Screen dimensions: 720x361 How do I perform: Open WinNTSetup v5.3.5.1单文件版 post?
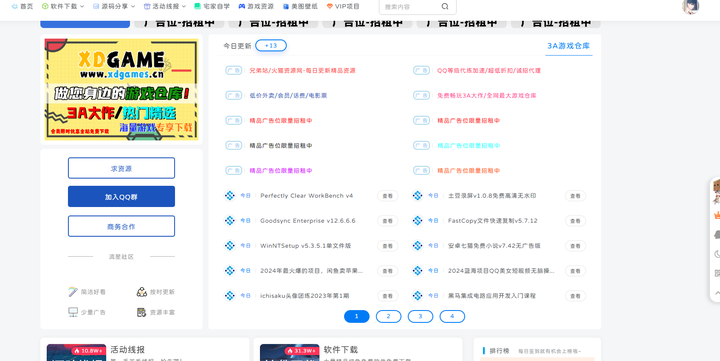305,246
